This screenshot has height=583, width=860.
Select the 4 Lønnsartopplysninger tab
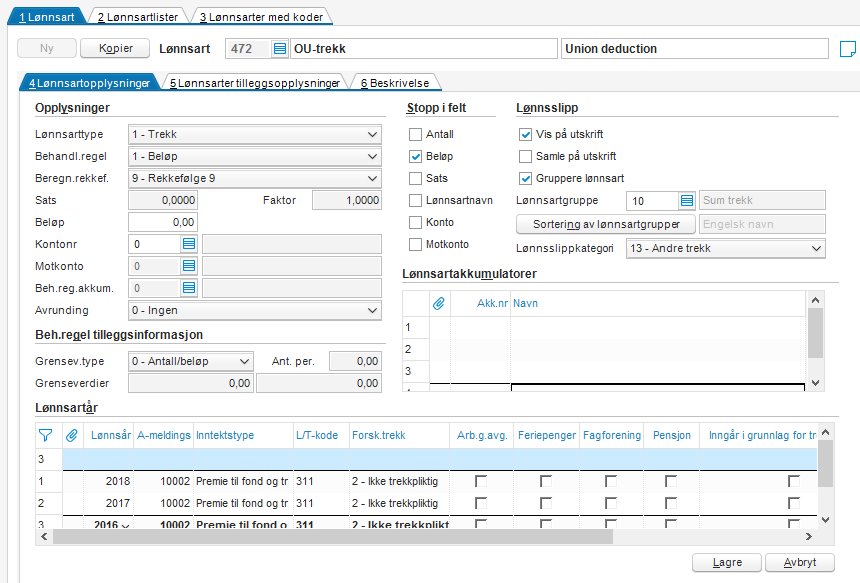[x=89, y=83]
